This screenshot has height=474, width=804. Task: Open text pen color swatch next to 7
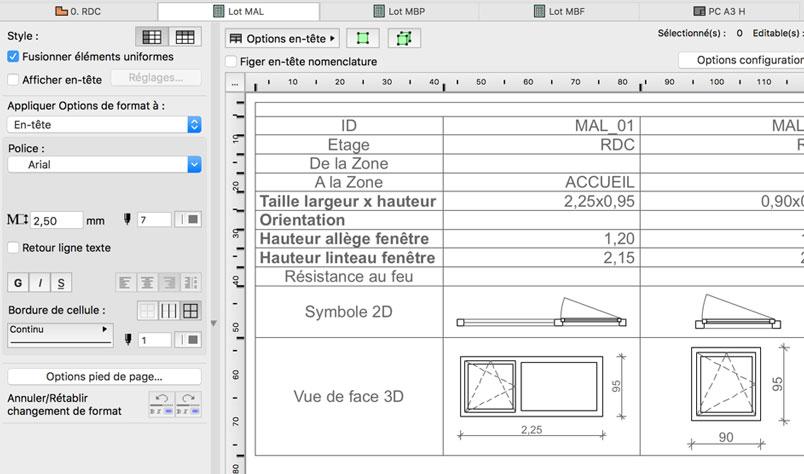point(188,220)
